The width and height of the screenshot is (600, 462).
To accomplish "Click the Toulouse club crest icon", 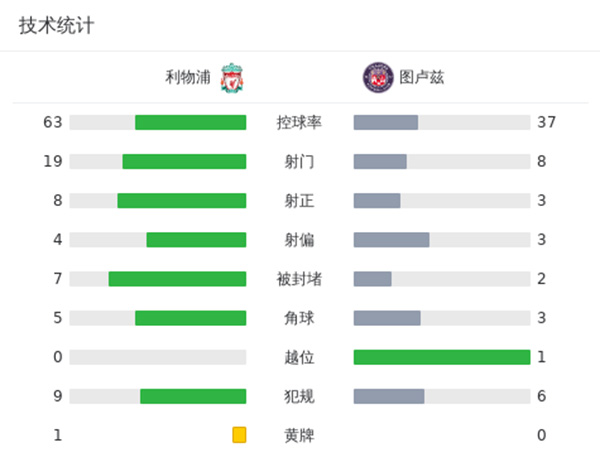I will (376, 76).
